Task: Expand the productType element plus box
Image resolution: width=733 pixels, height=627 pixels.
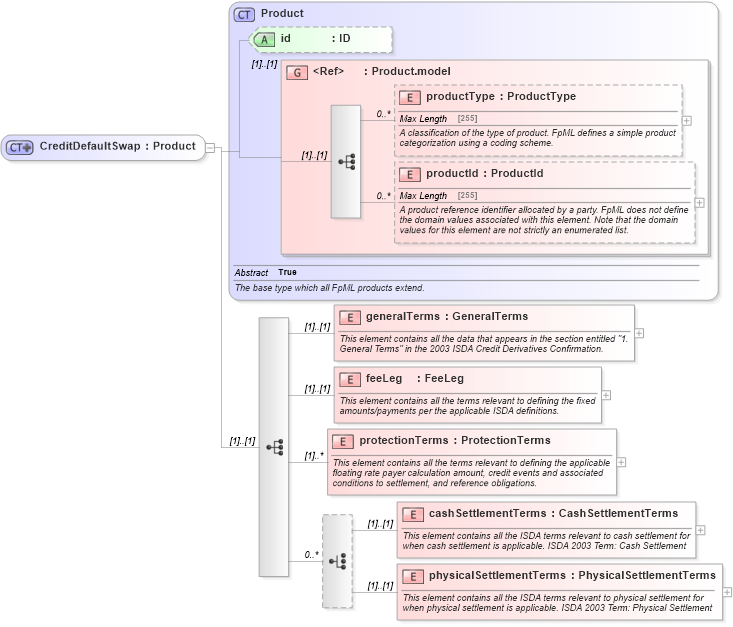Action: (x=686, y=121)
